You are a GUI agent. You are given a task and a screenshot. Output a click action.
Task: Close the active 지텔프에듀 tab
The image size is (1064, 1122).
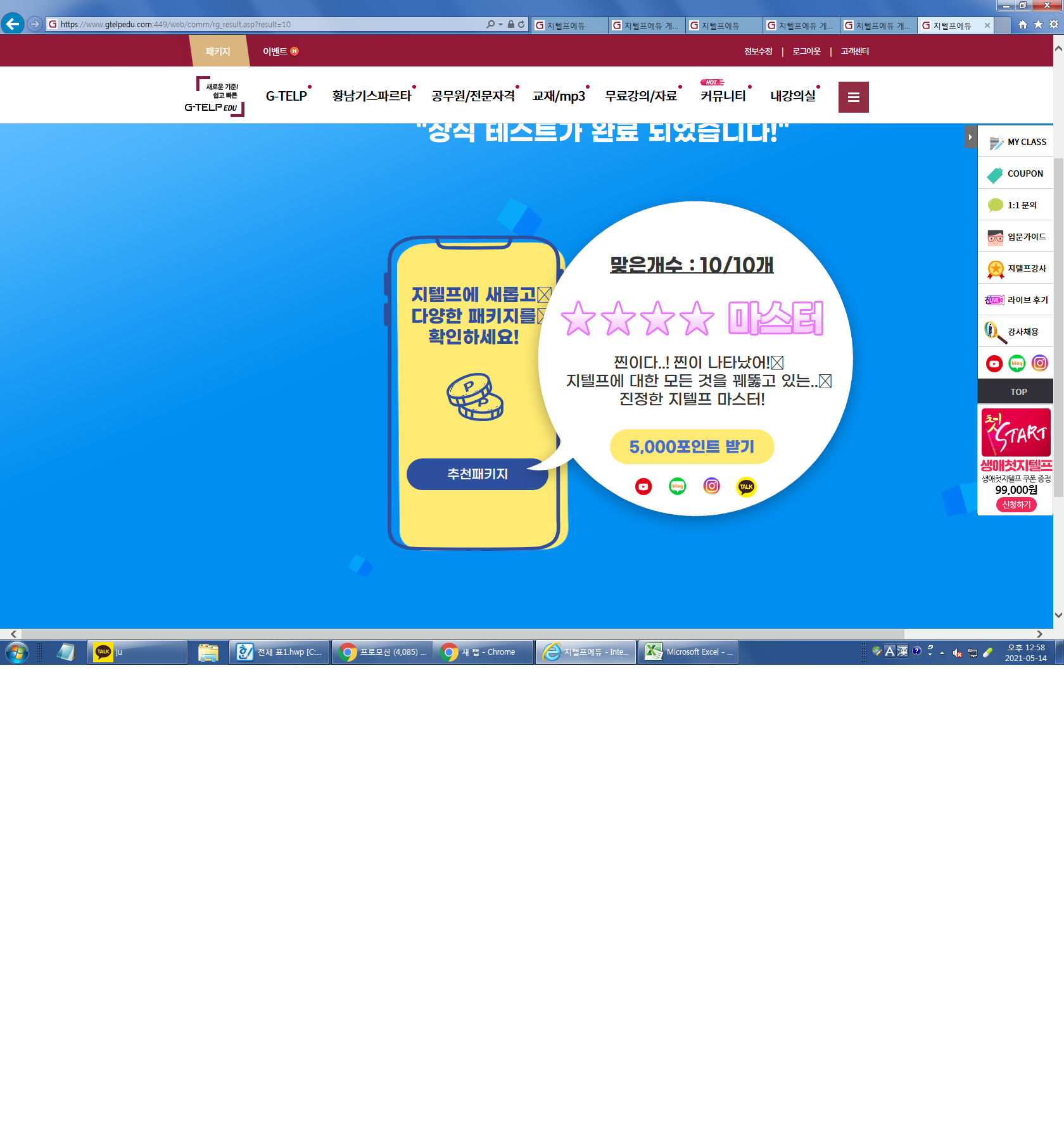pos(987,25)
